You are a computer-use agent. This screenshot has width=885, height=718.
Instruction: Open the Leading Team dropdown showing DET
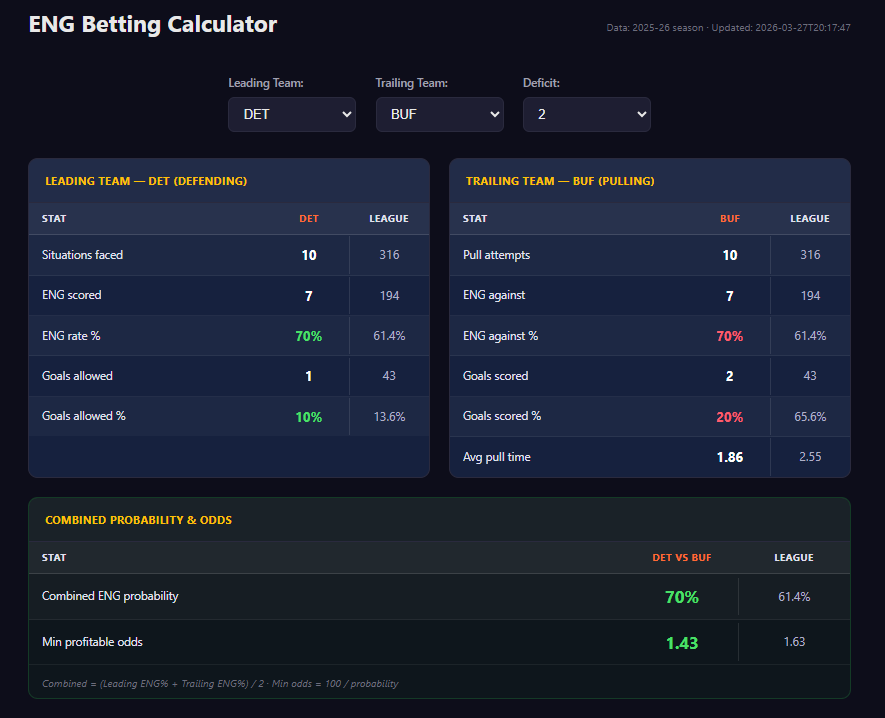tap(292, 115)
